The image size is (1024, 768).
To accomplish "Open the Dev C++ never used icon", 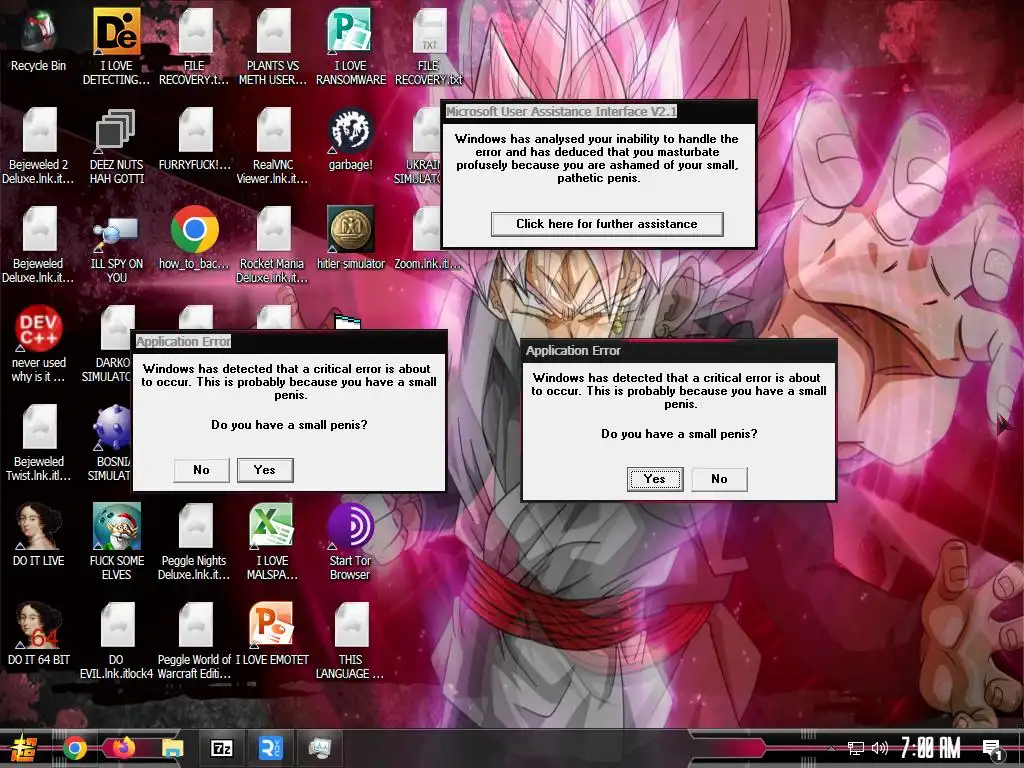I will 39,328.
